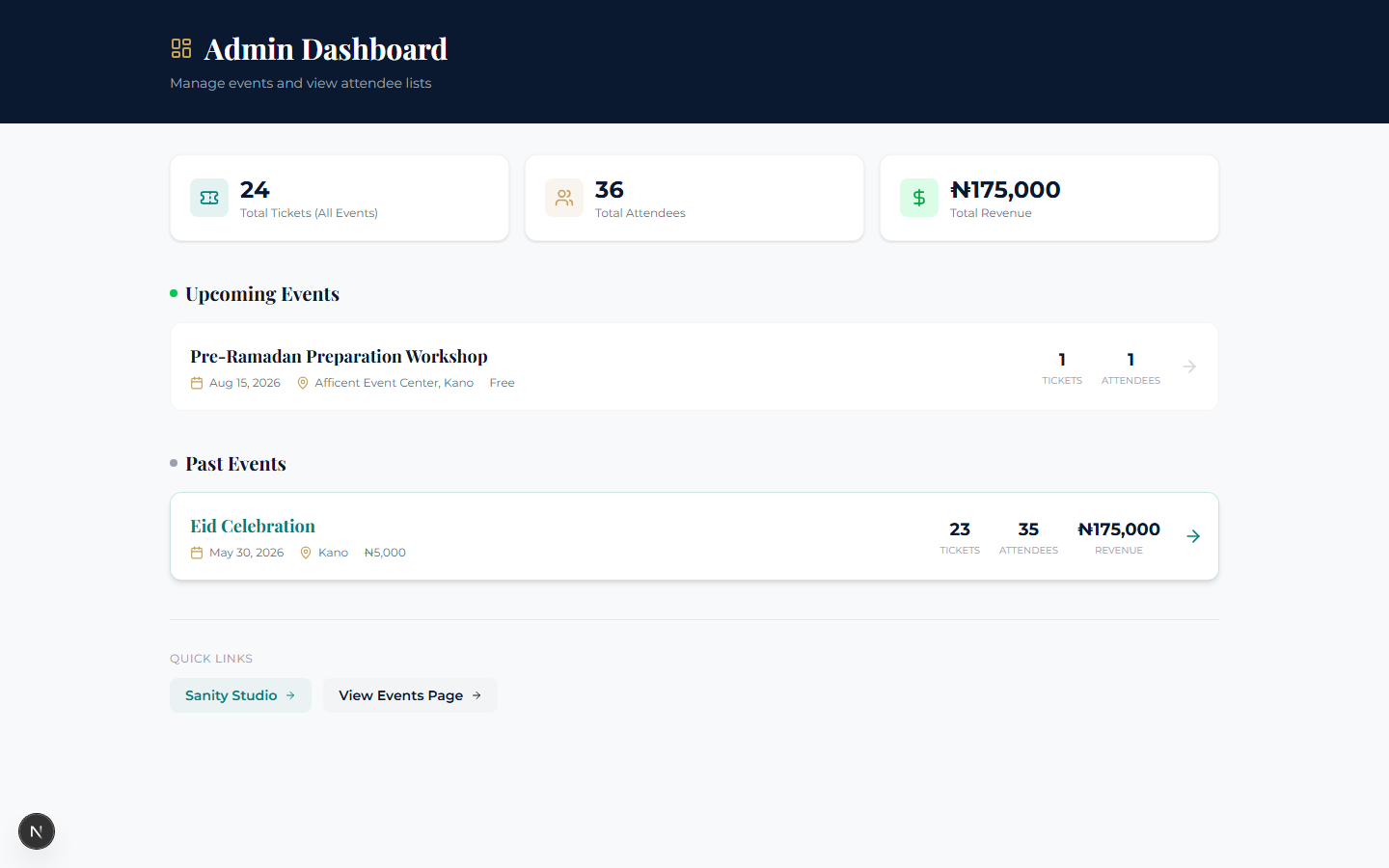Open Eid Celebration event title
The height and width of the screenshot is (868, 1389).
click(x=253, y=526)
